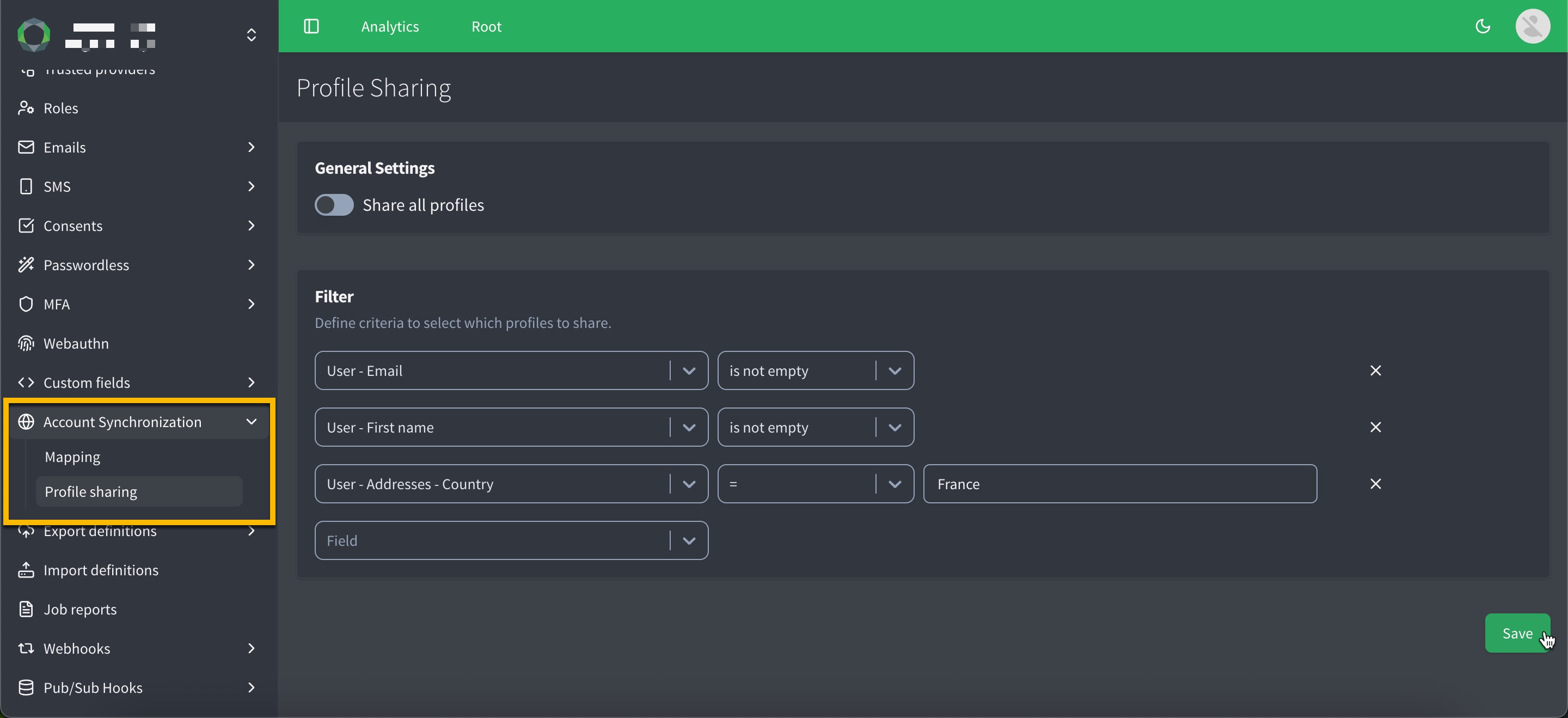Open the user avatar menu

pos(1532,26)
